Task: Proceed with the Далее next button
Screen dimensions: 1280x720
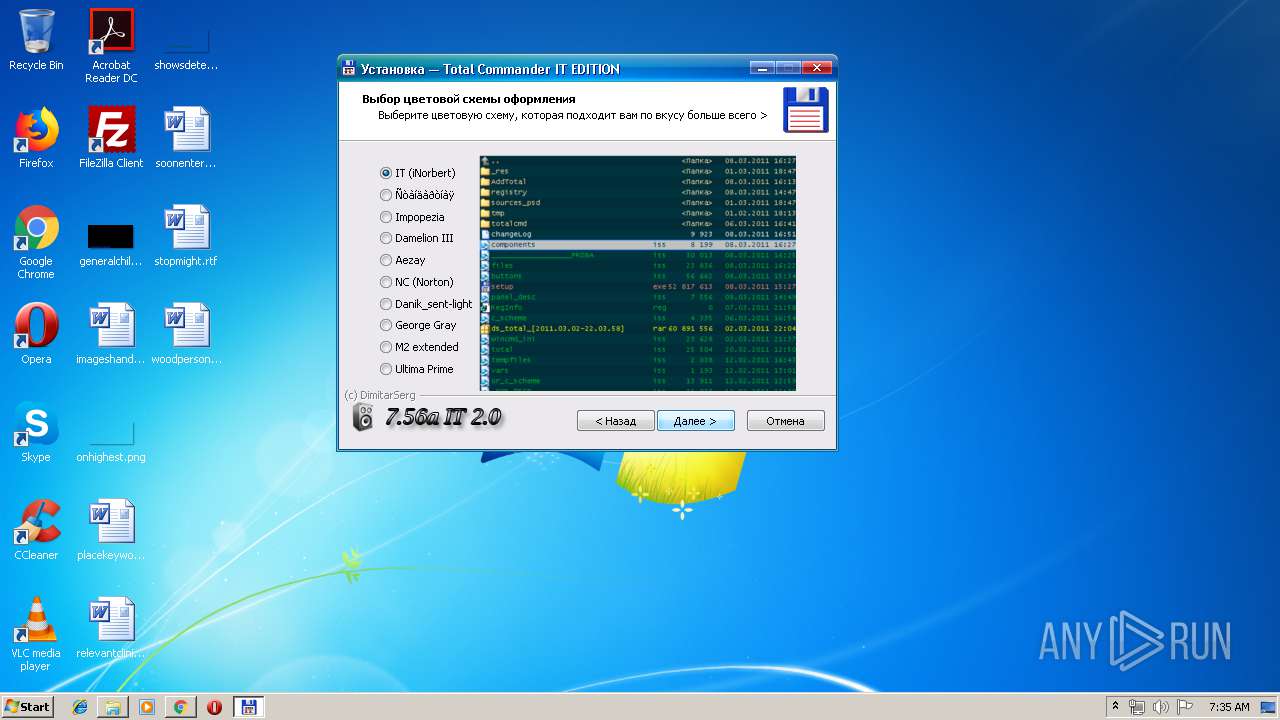Action: click(696, 421)
